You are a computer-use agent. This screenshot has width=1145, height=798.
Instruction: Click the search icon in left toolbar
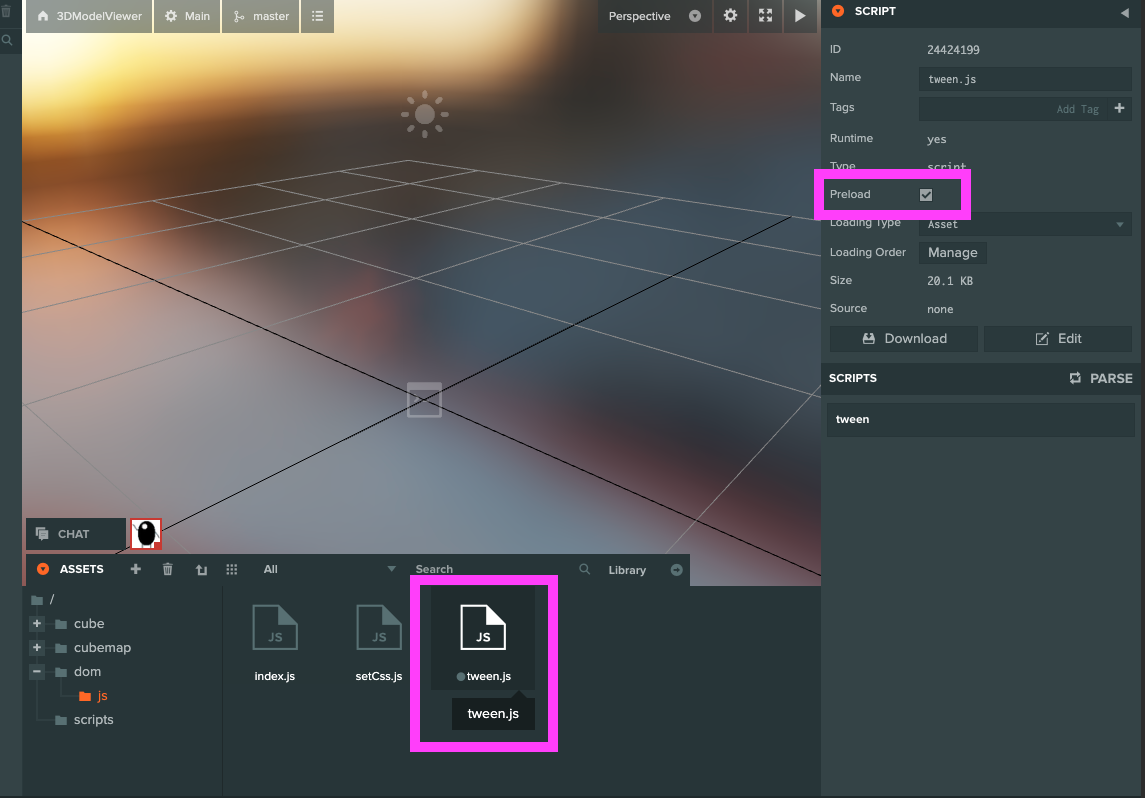click(x=7, y=40)
